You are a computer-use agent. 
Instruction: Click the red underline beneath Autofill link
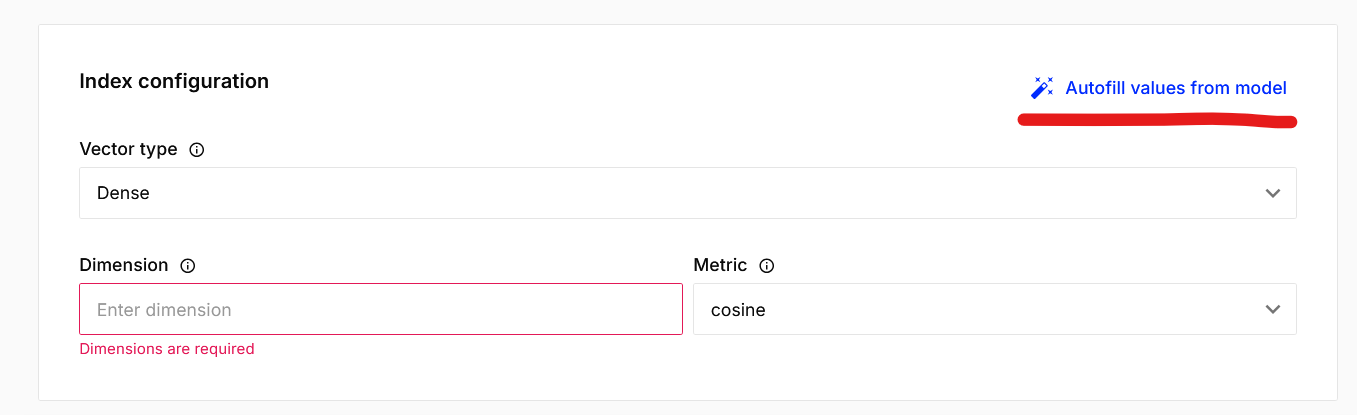pyautogui.click(x=1157, y=121)
